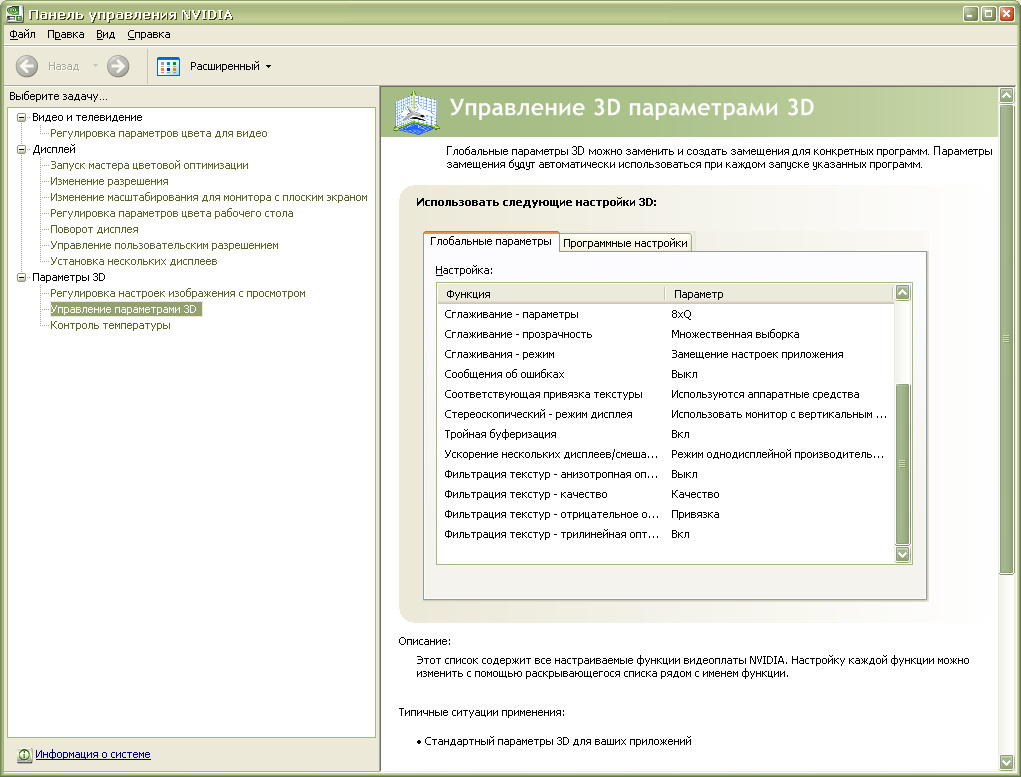The width and height of the screenshot is (1021, 777).
Task: Collapse the Параметры 3D tree node
Action: point(21,277)
